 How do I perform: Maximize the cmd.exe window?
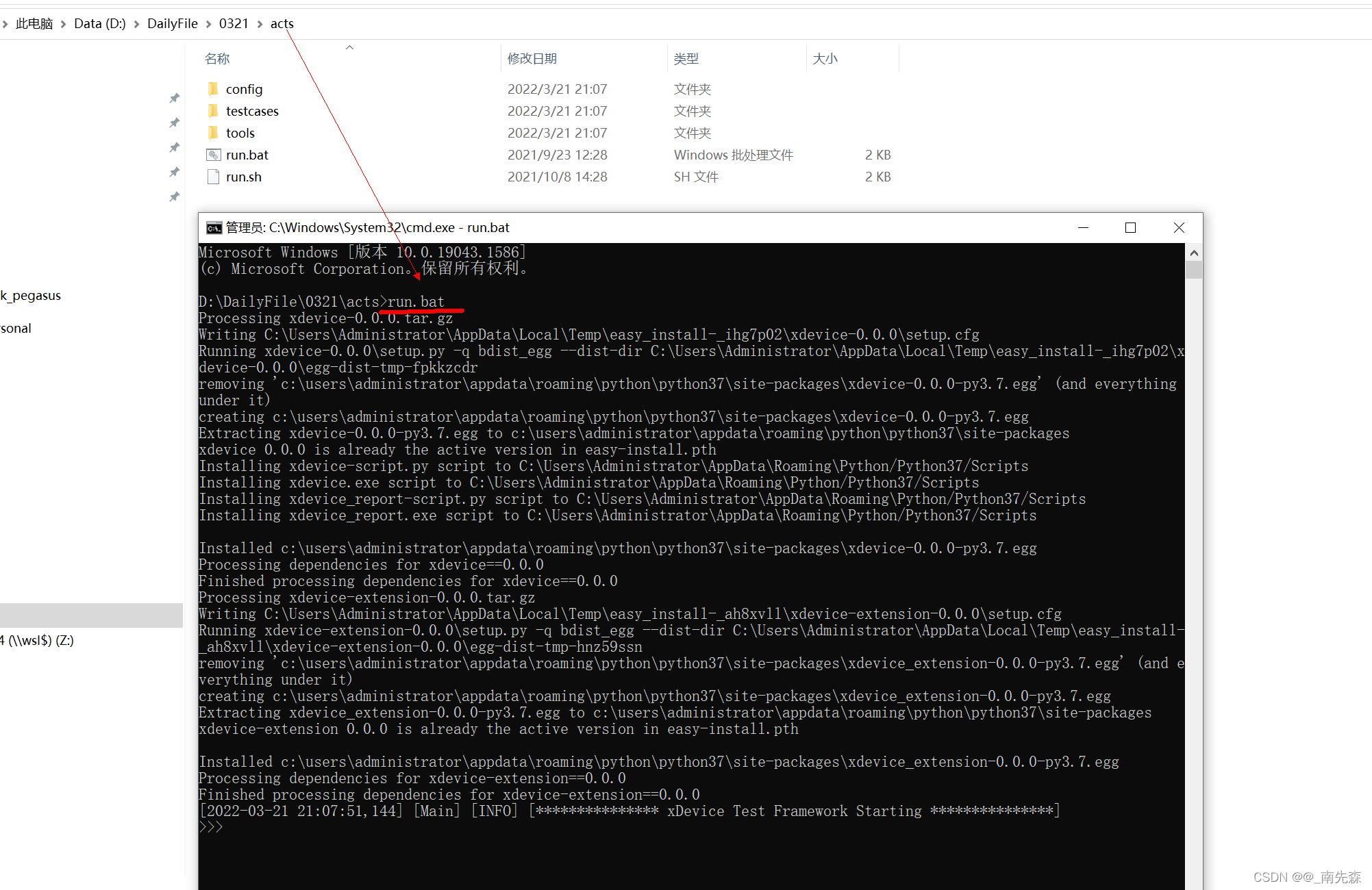tap(1130, 228)
